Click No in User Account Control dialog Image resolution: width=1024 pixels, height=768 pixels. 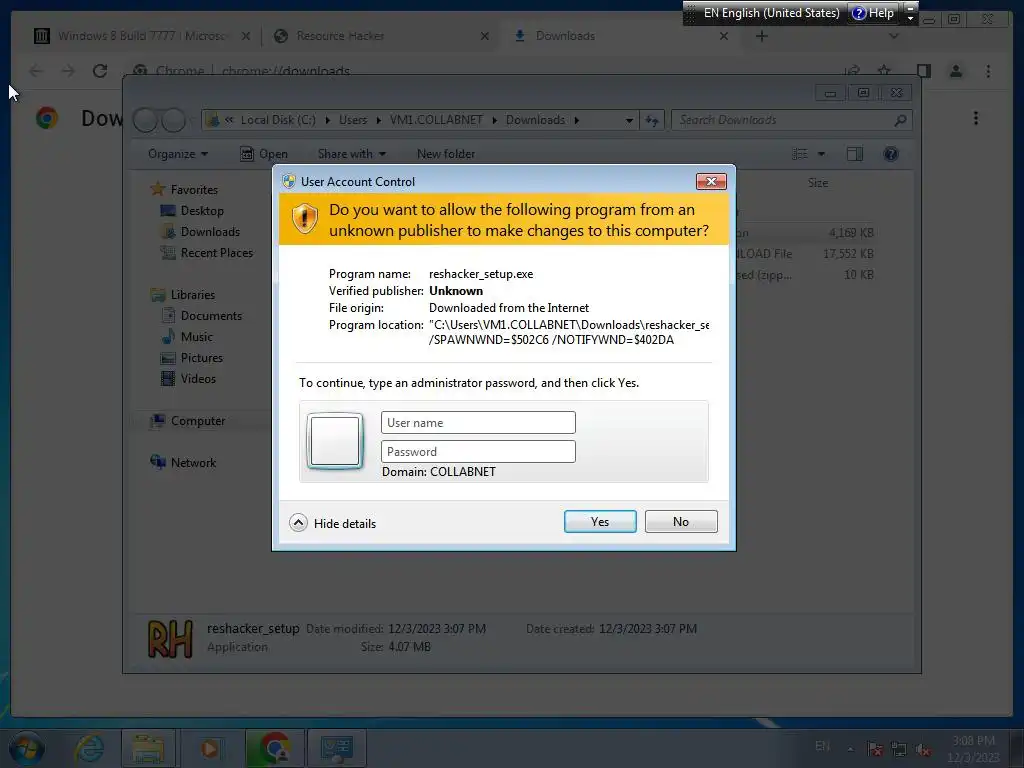[680, 521]
